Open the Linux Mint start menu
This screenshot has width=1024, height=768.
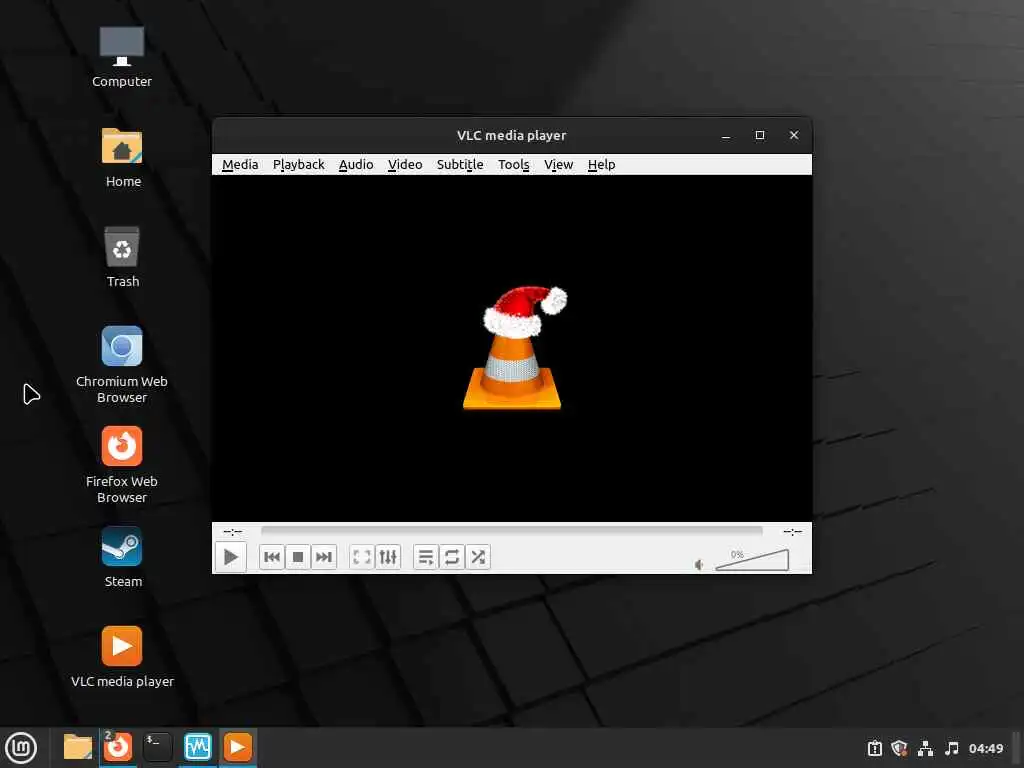click(x=21, y=748)
